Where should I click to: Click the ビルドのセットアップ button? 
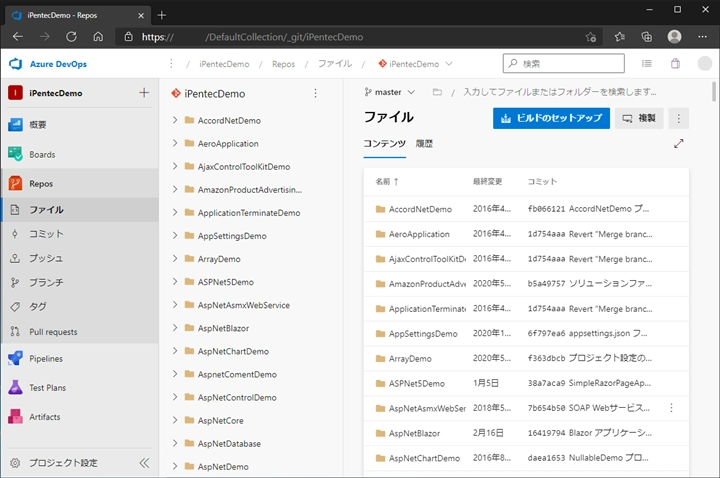[551, 118]
